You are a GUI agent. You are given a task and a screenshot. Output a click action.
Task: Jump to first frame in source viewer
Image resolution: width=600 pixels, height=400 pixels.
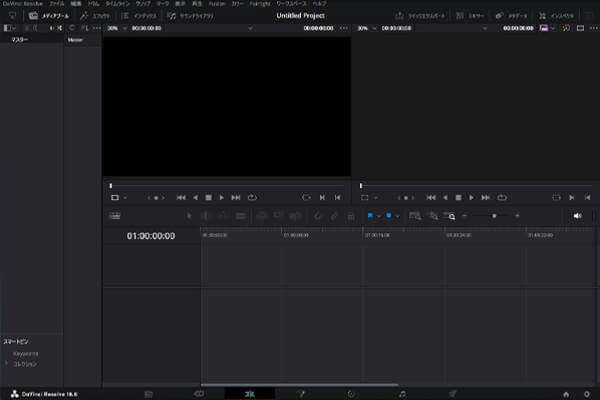pos(181,198)
